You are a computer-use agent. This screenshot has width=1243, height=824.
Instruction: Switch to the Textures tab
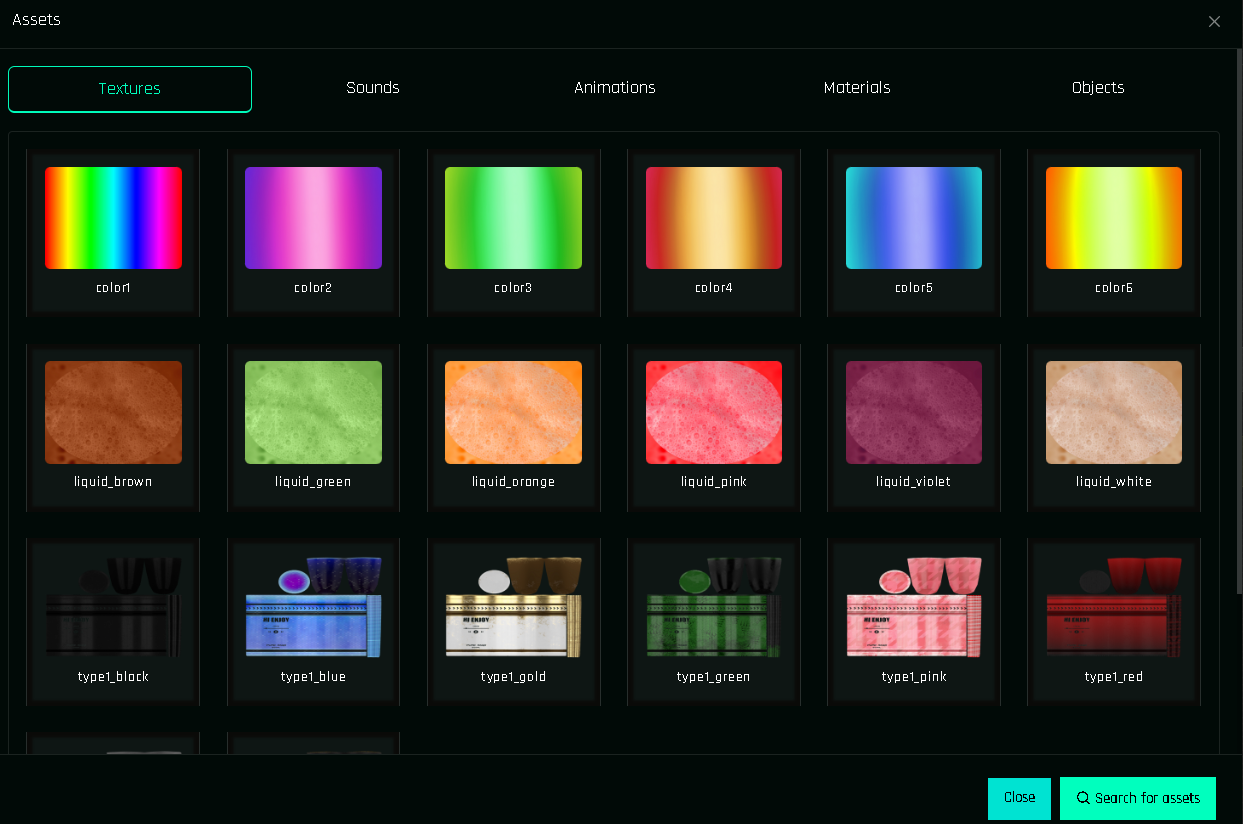pyautogui.click(x=130, y=89)
